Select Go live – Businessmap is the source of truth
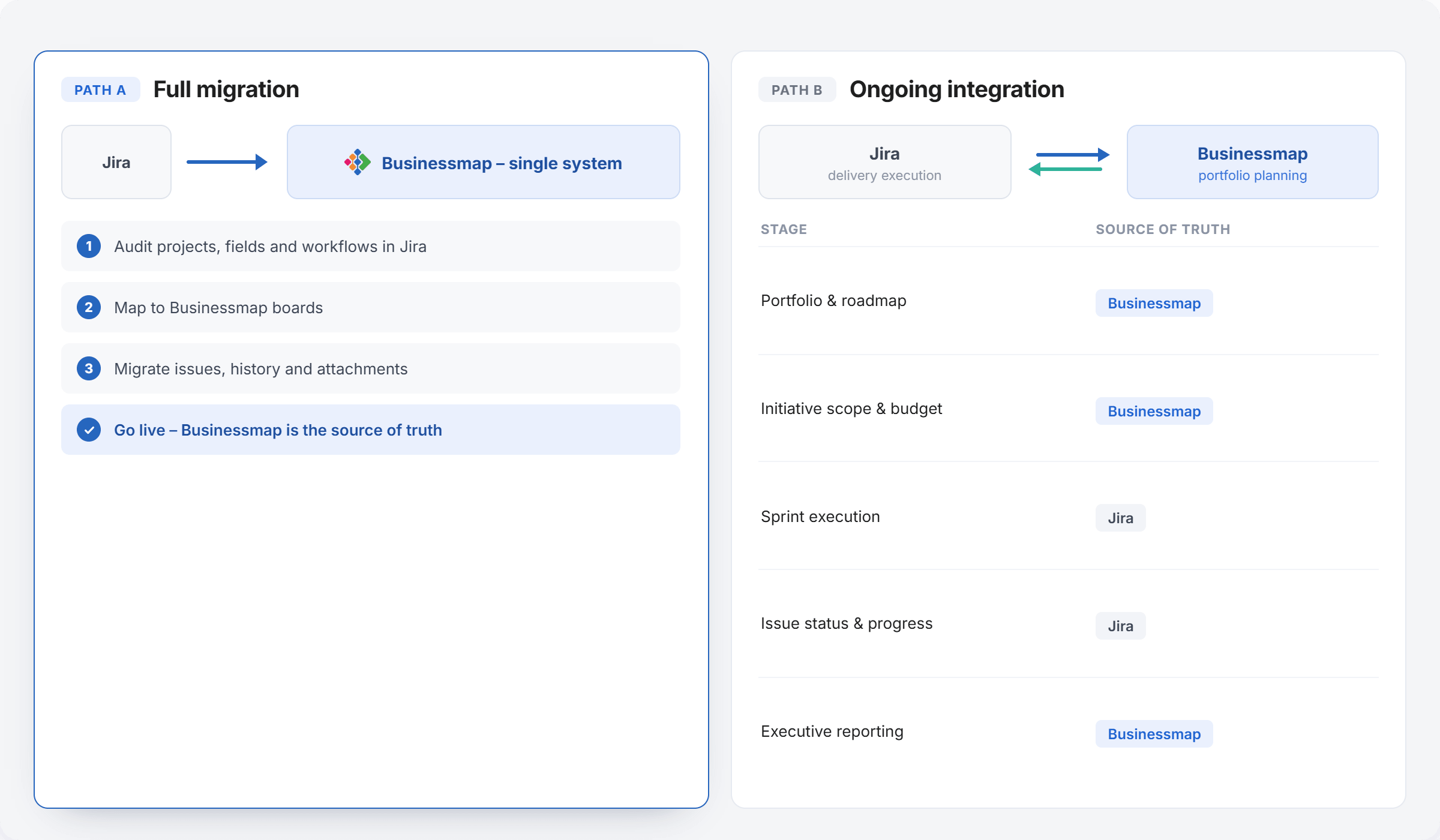The height and width of the screenshot is (840, 1440). click(x=371, y=430)
